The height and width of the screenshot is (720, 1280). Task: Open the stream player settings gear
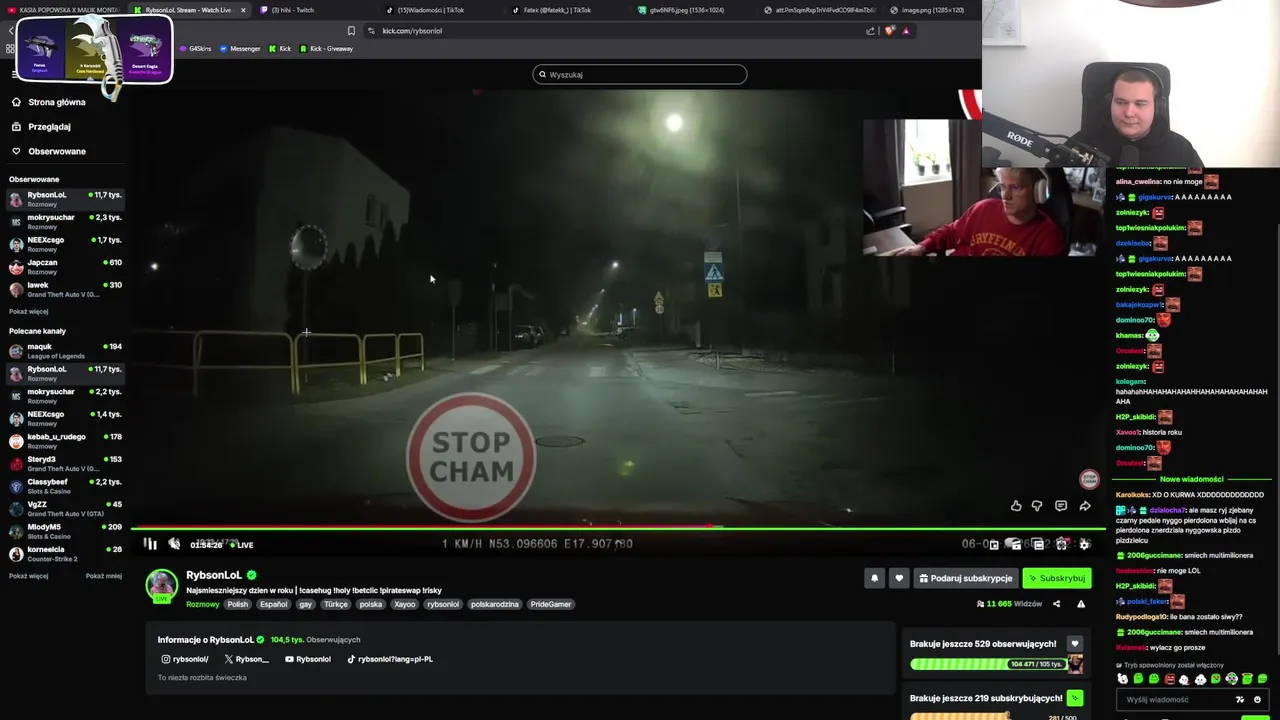pos(1084,544)
